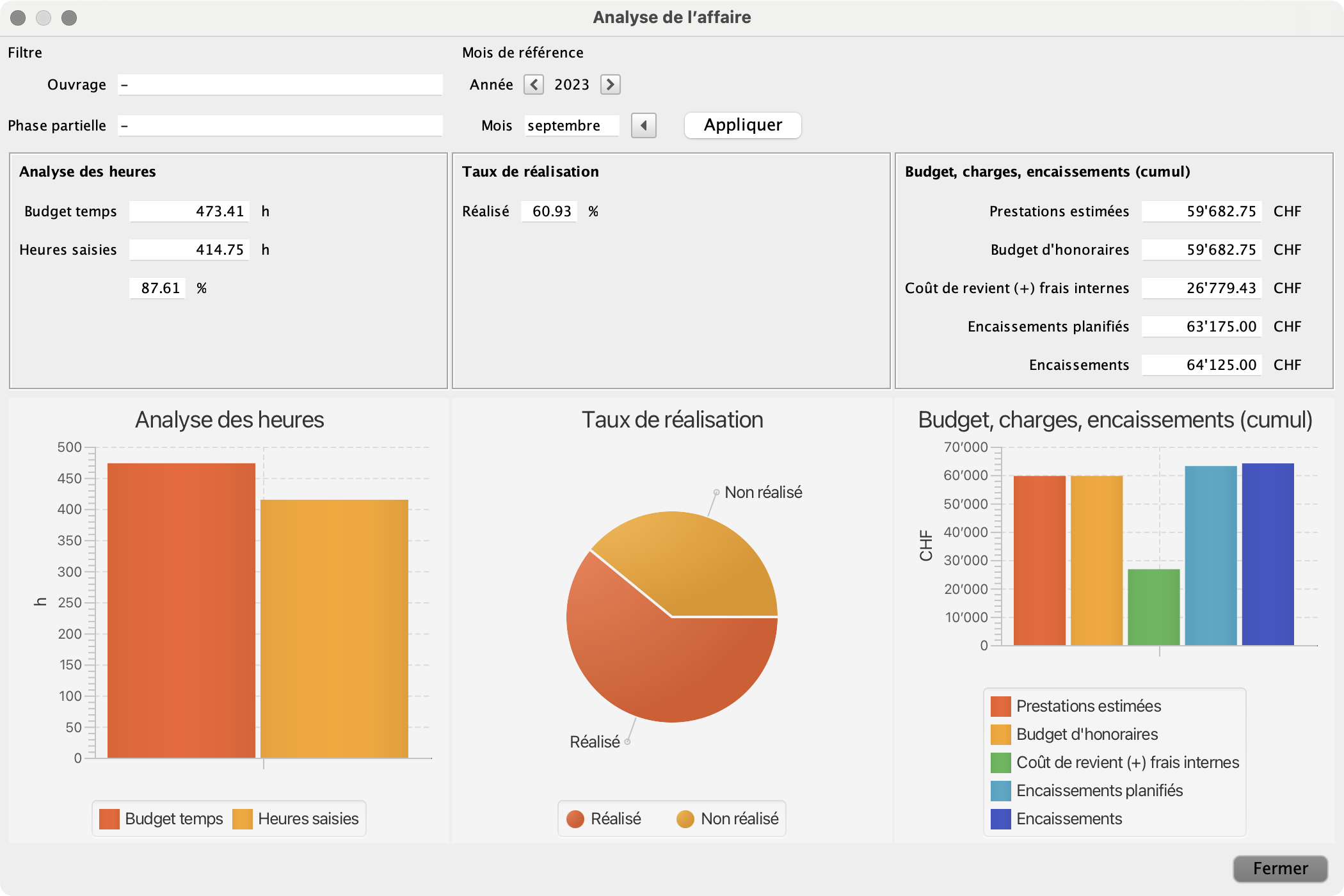The width and height of the screenshot is (1344, 896).
Task: Click the teal Encaissements planifiés bar
Action: point(1211,556)
